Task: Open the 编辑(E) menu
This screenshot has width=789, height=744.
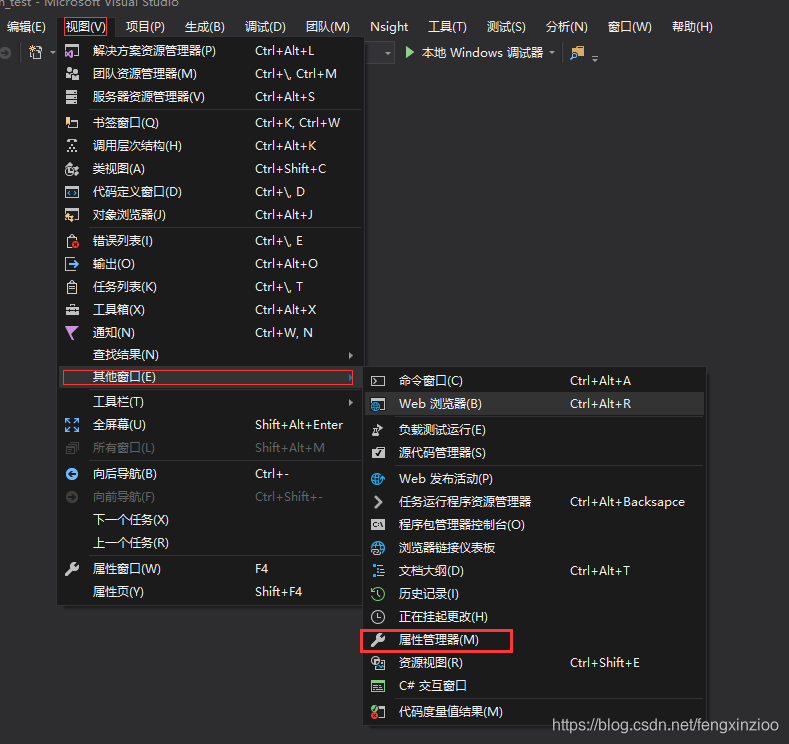Action: coord(26,27)
